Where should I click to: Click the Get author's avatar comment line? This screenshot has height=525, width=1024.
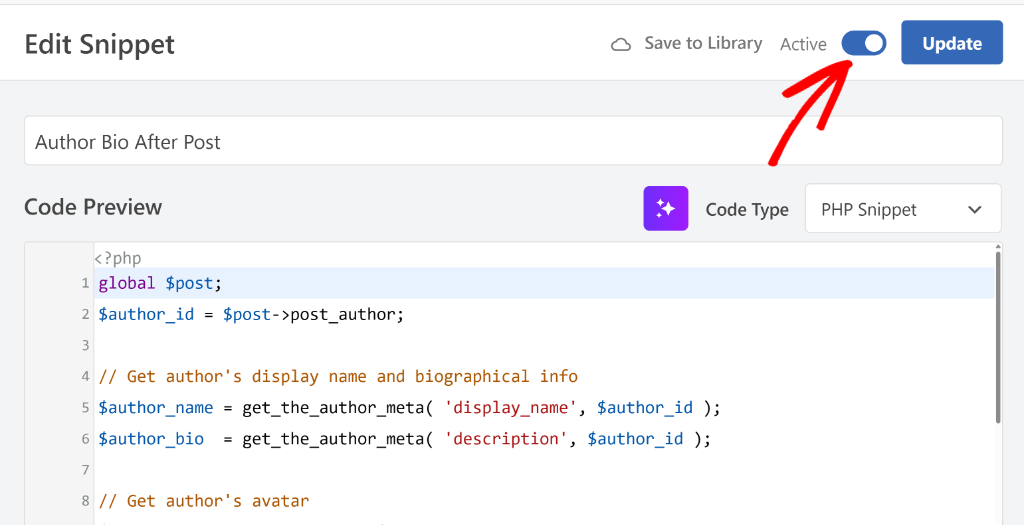tap(203, 500)
